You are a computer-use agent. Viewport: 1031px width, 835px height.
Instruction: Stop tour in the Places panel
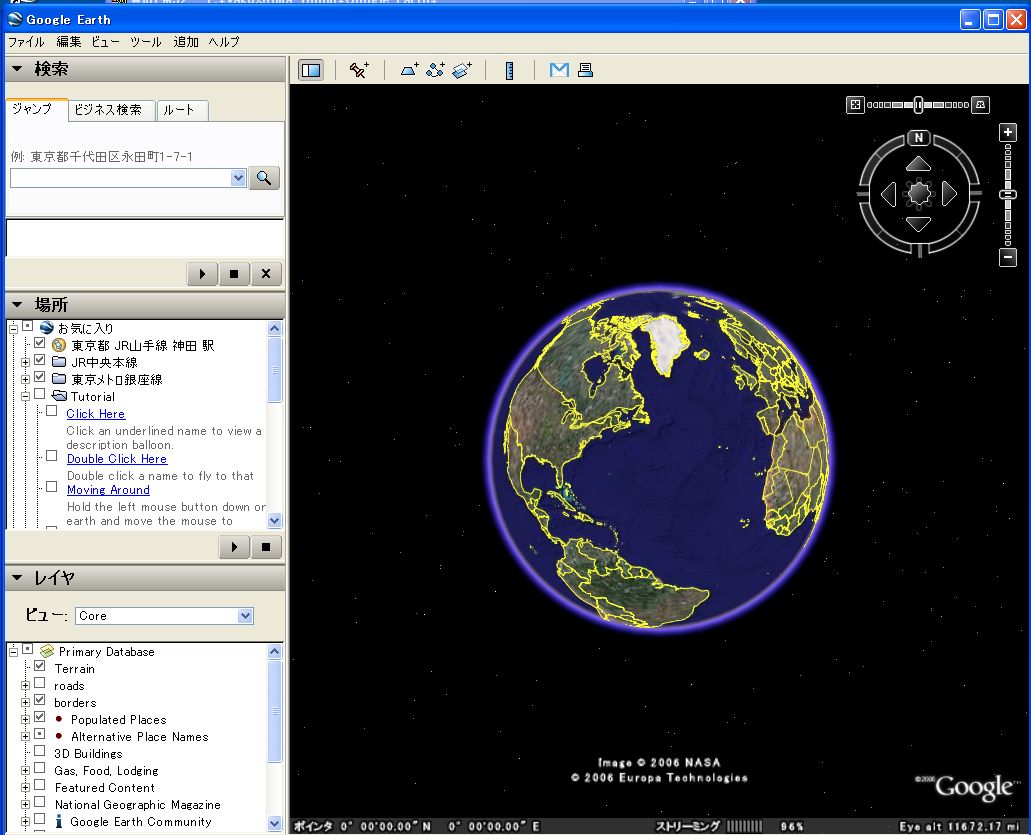tap(266, 546)
